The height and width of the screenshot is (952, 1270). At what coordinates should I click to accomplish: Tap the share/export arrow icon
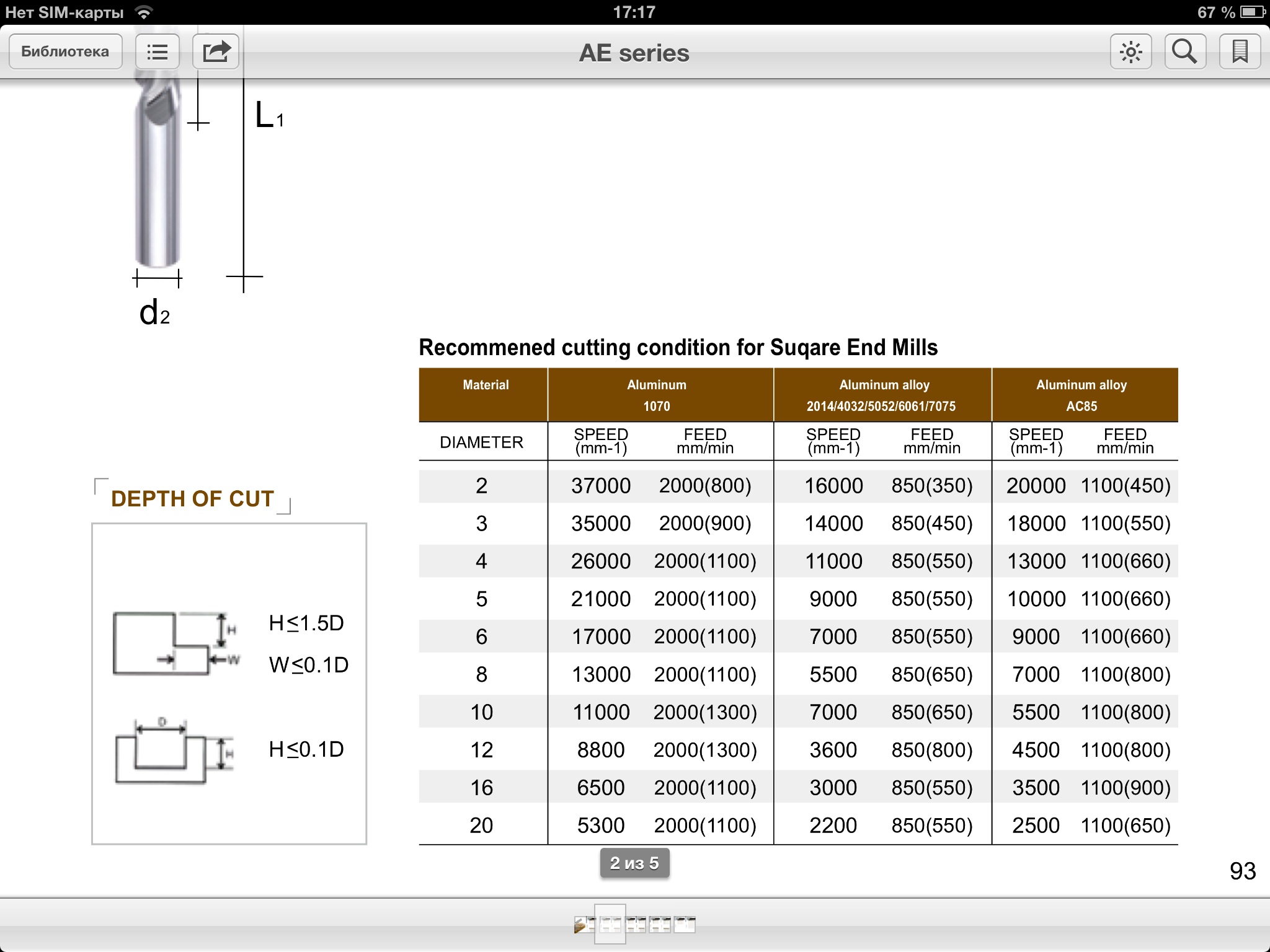click(216, 51)
